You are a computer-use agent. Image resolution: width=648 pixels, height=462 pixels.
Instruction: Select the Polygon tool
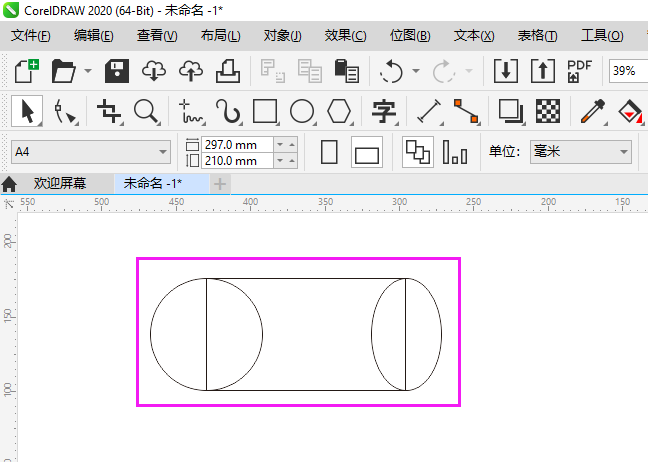[339, 111]
